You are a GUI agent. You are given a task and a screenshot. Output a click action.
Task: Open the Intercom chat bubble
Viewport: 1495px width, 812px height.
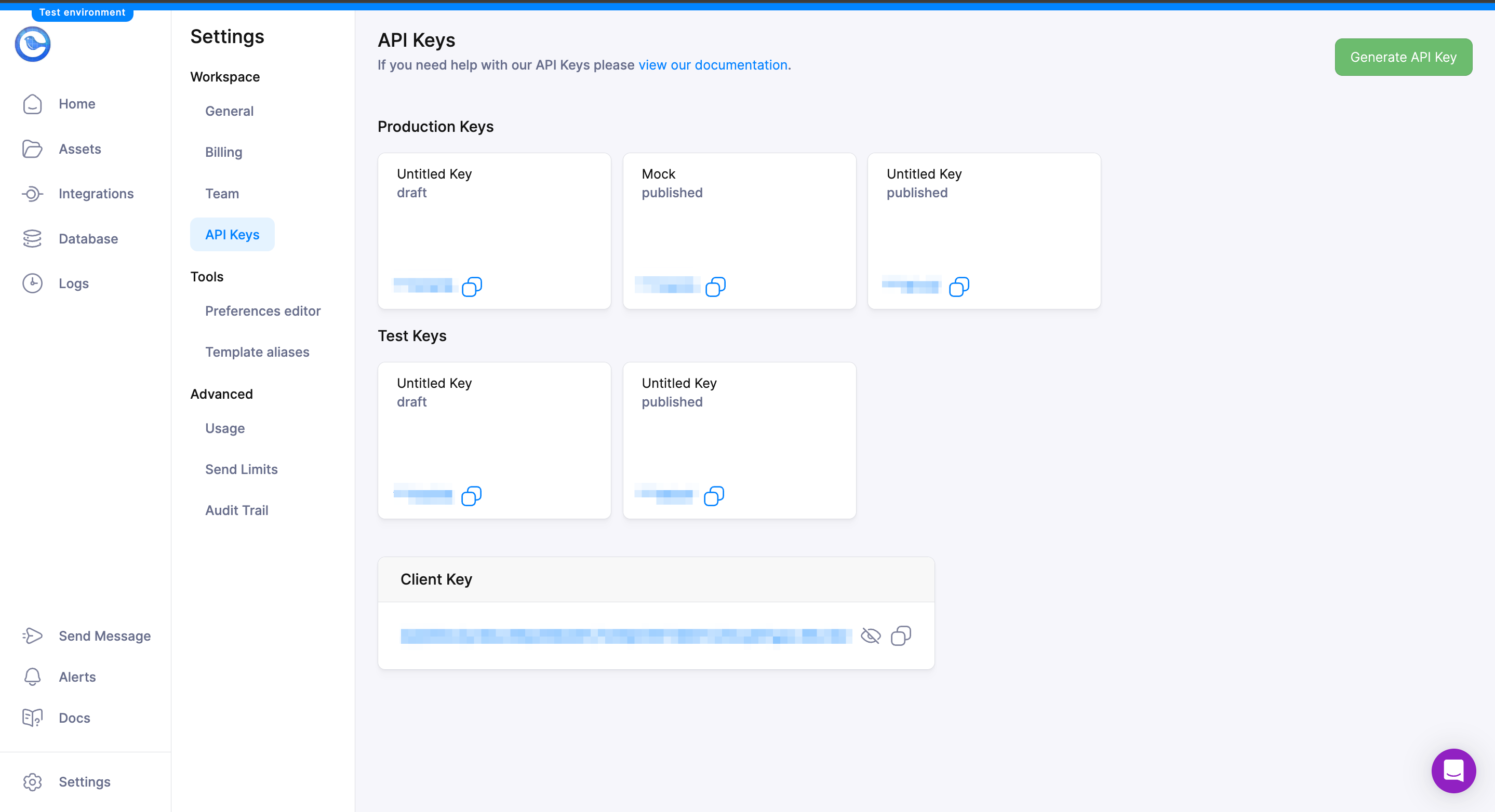coord(1453,771)
